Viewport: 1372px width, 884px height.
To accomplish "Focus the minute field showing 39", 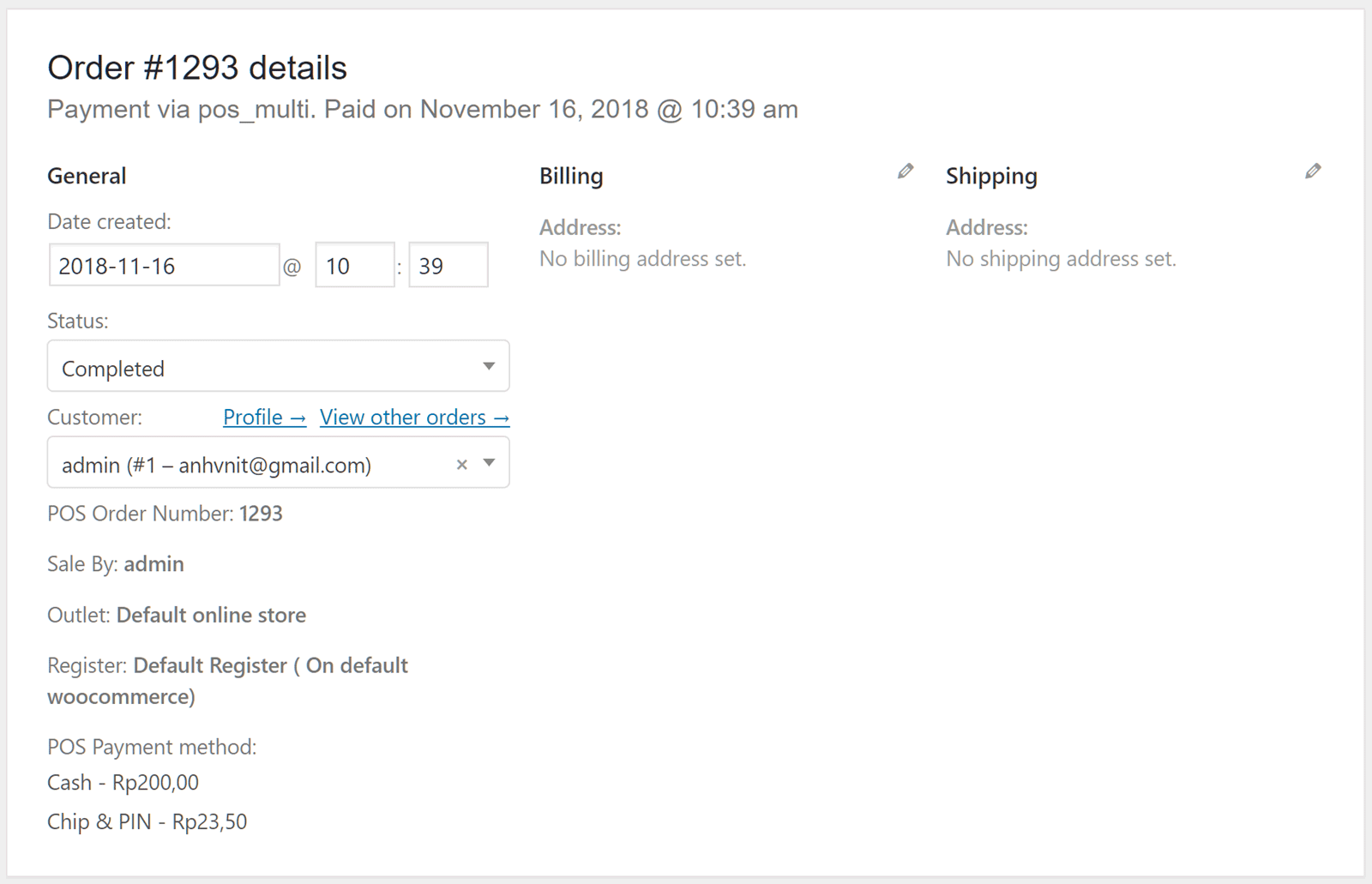I will (x=448, y=266).
